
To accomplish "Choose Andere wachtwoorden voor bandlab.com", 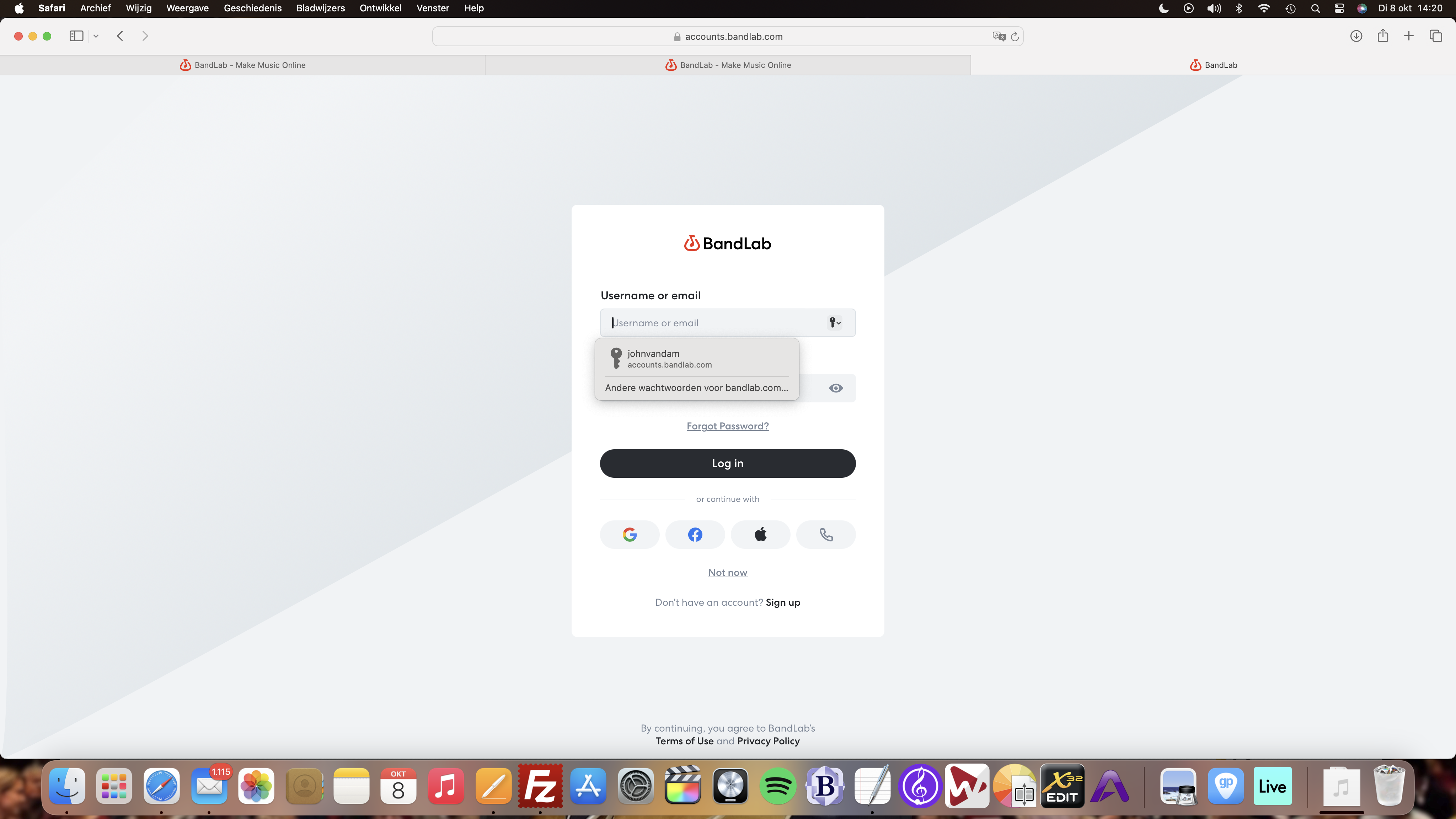I will tap(696, 388).
